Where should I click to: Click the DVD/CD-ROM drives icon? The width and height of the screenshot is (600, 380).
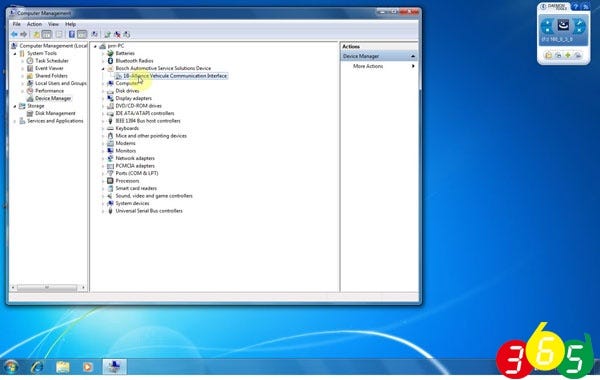tap(110, 106)
